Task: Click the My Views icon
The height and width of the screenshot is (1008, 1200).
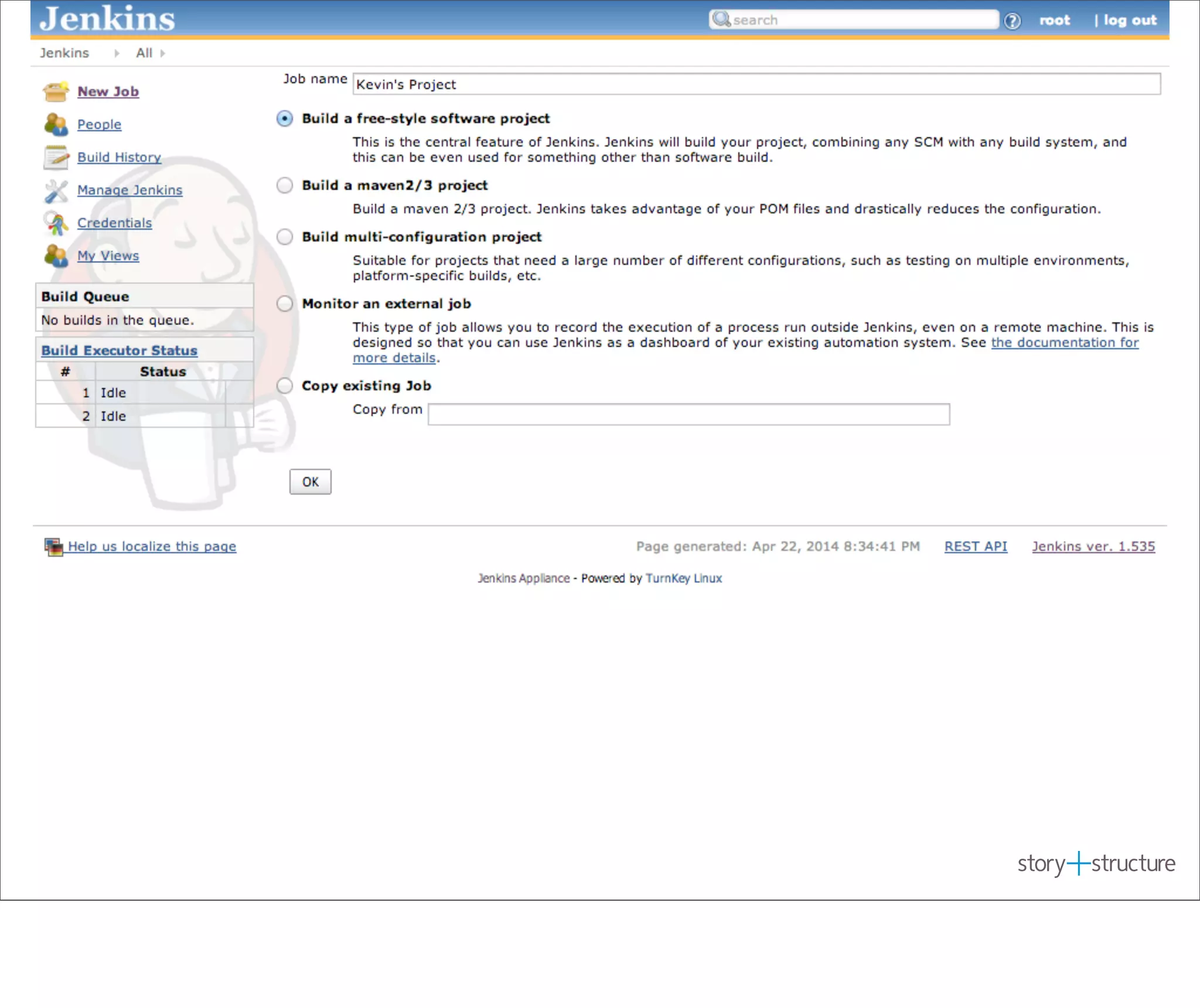Action: (x=56, y=256)
